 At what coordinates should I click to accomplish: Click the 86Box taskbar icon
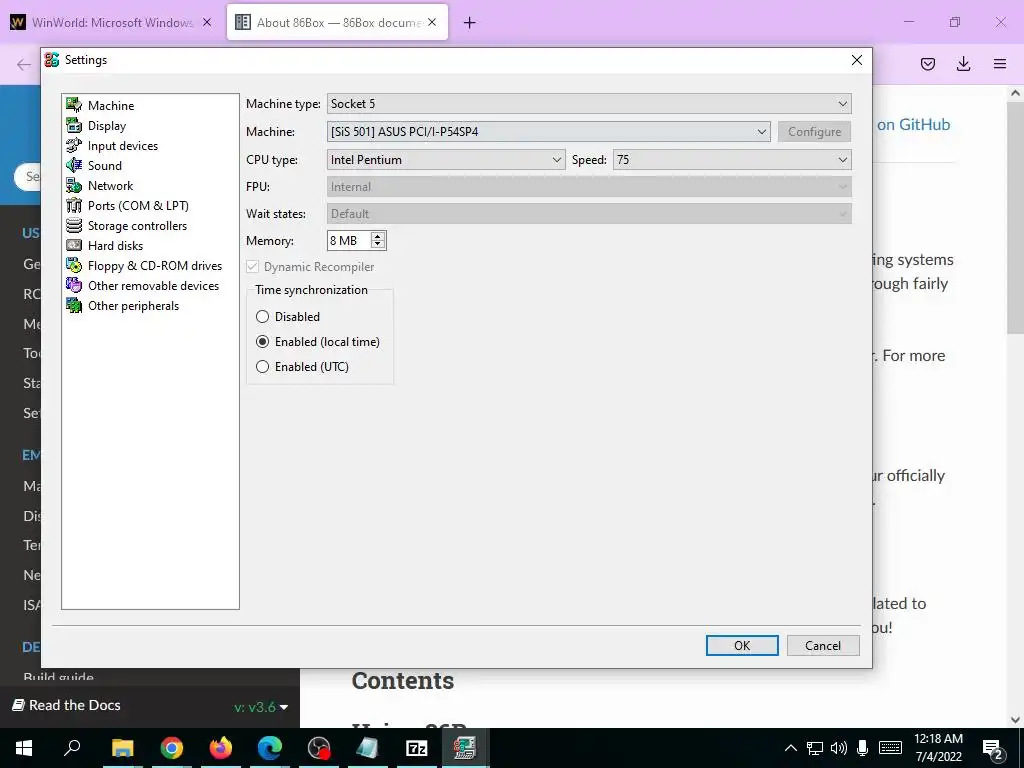465,748
